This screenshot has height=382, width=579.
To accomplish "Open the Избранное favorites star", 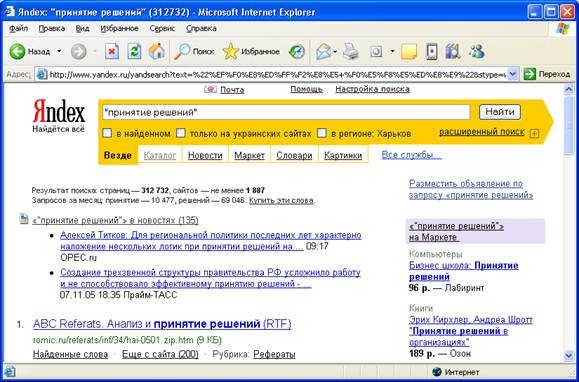I will point(251,52).
